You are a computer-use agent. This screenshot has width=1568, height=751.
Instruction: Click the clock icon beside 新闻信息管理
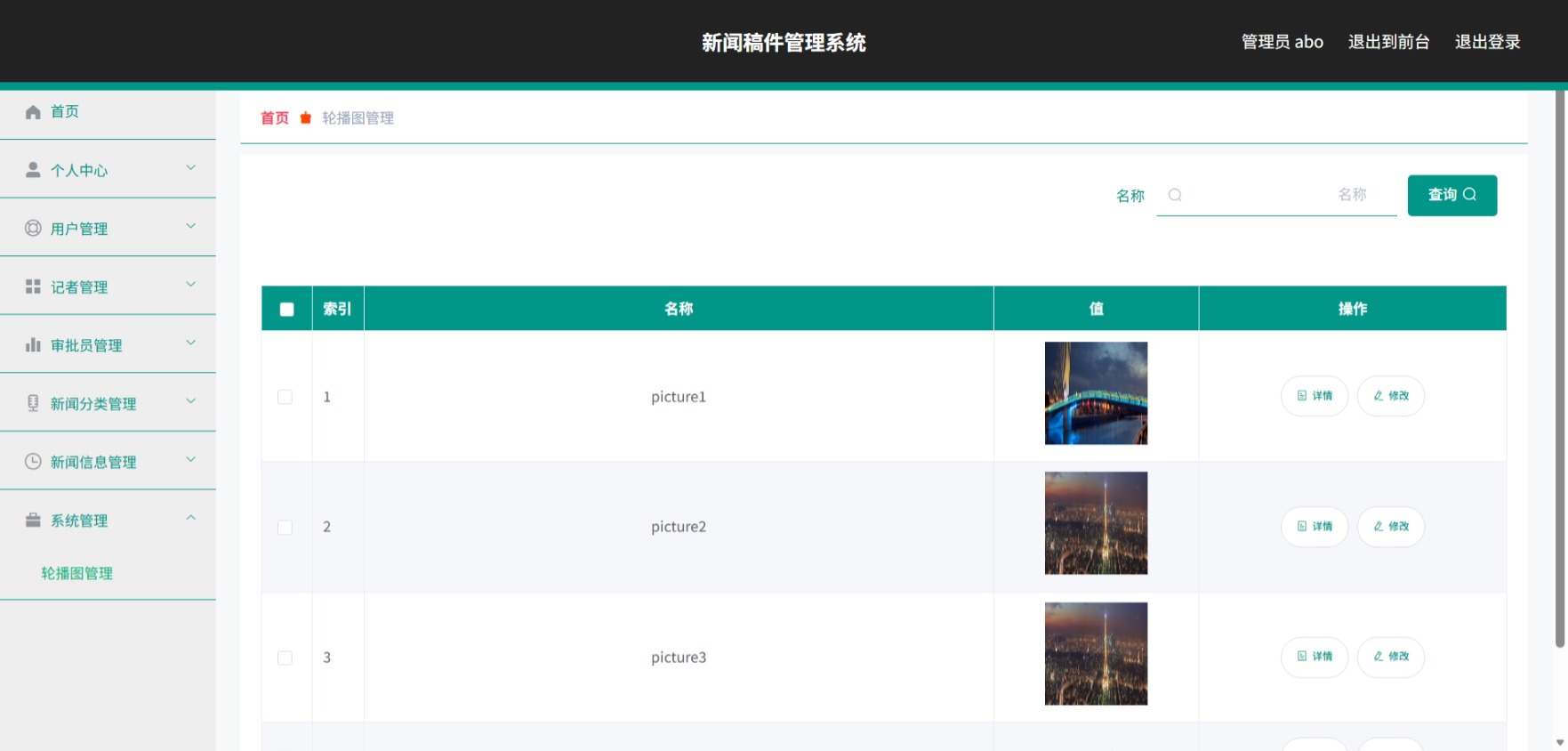coord(33,461)
